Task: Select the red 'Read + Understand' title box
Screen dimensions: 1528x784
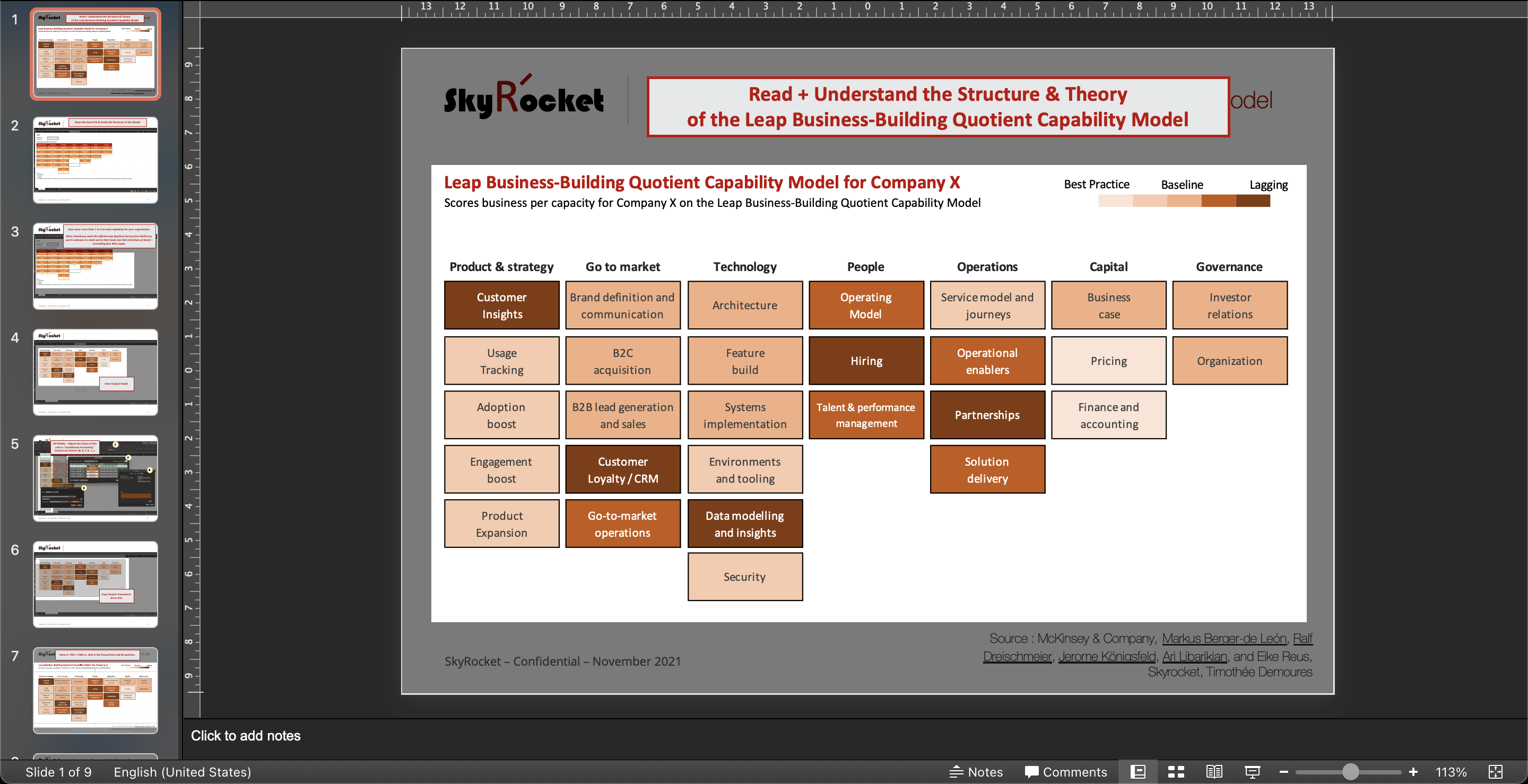Action: pyautogui.click(x=938, y=107)
